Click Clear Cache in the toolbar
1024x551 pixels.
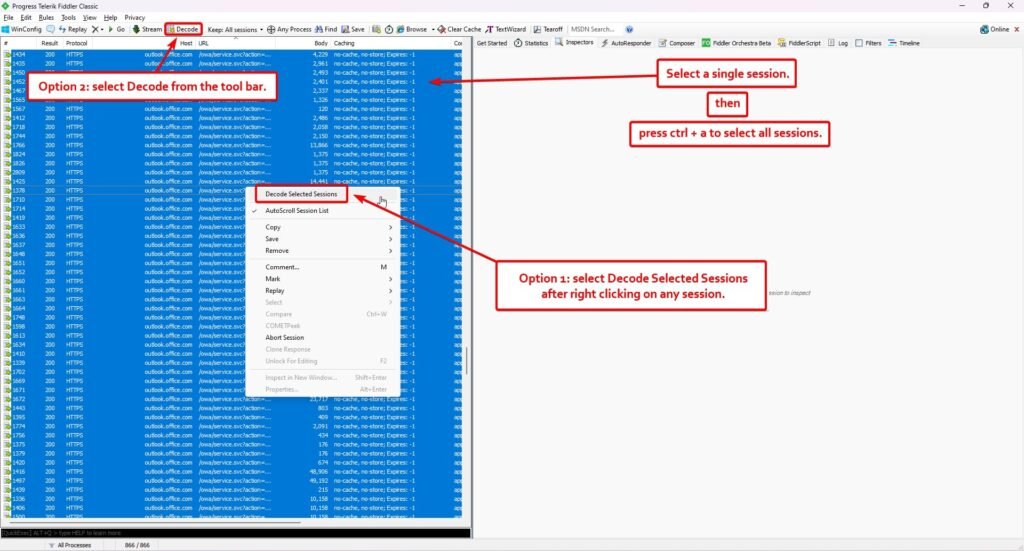(x=459, y=29)
